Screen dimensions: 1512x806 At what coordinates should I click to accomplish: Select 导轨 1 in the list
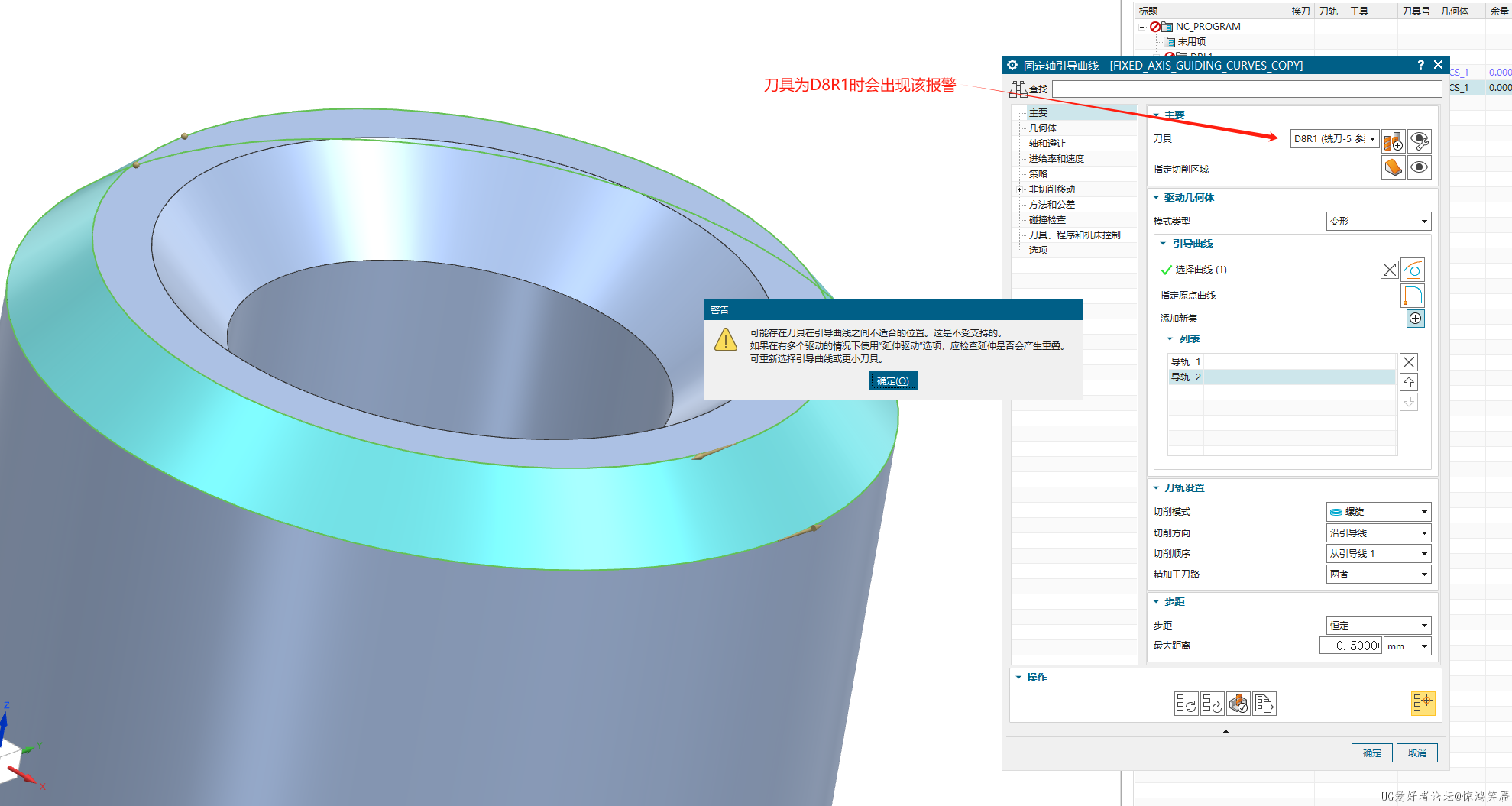point(1282,362)
